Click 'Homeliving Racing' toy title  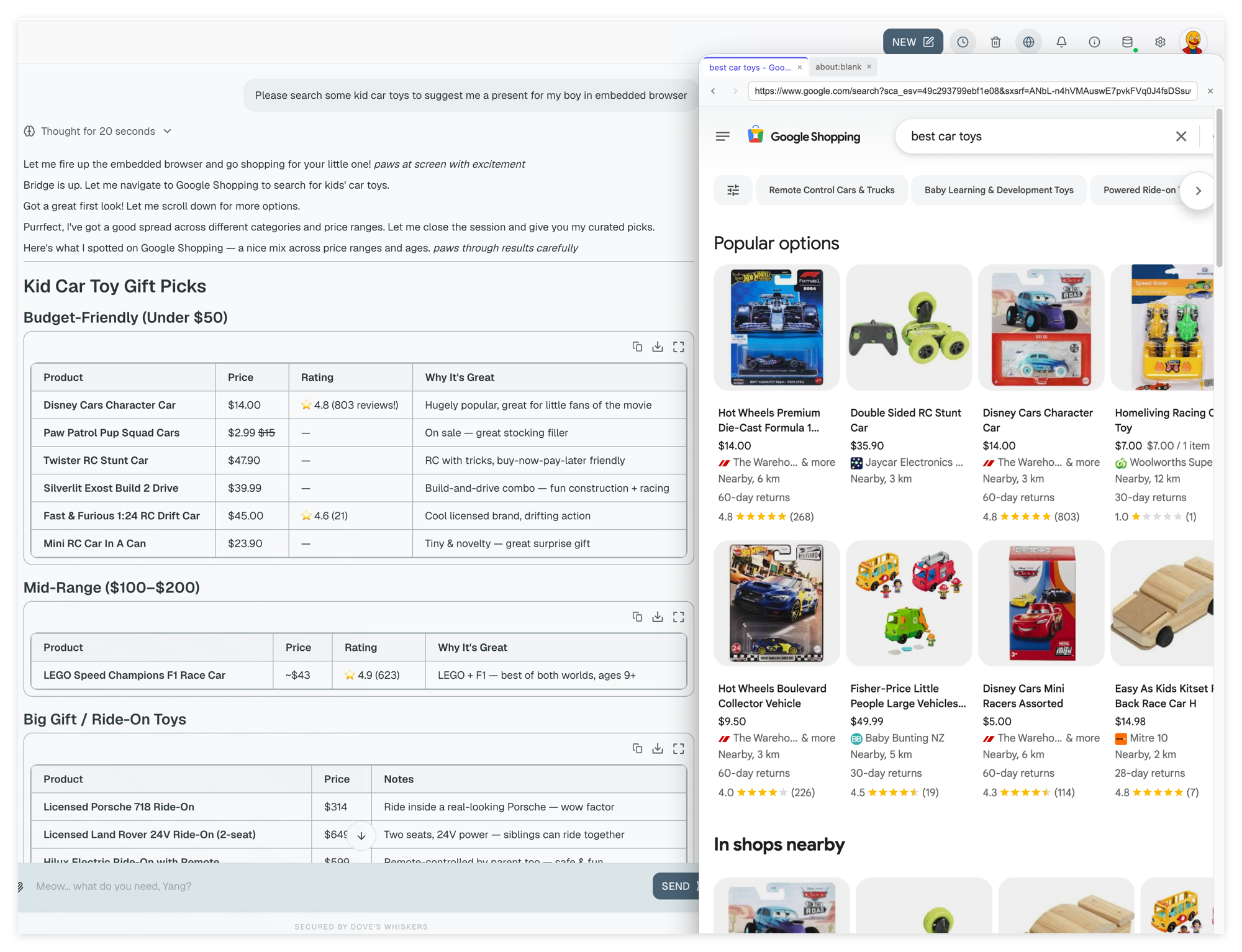point(1164,420)
